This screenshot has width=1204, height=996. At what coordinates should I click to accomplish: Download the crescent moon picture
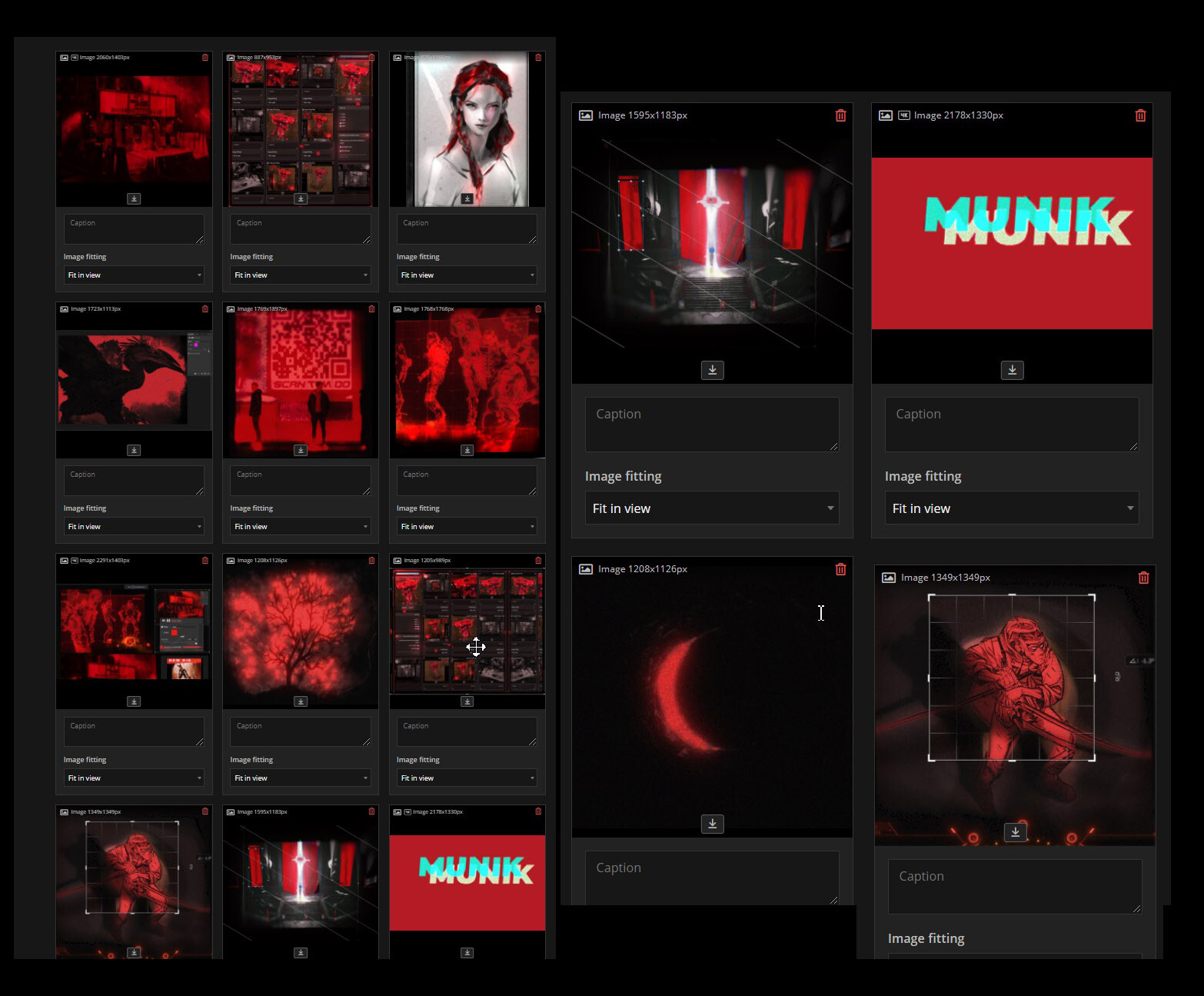712,824
